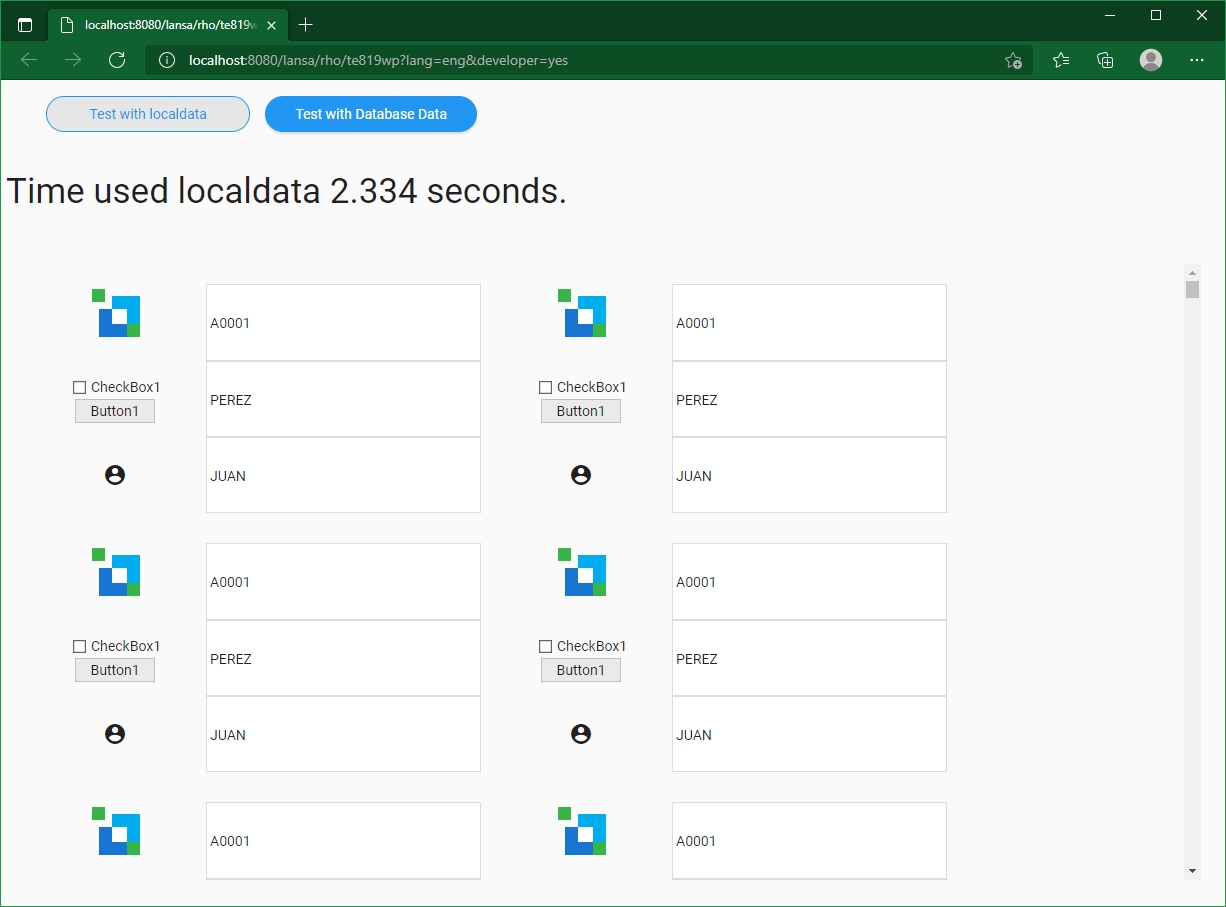Click Test with Database Data button
Viewport: 1226px width, 907px height.
371,114
